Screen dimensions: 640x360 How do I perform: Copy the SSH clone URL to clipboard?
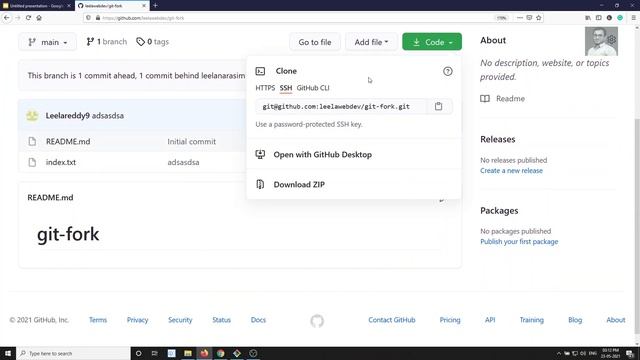coord(438,106)
